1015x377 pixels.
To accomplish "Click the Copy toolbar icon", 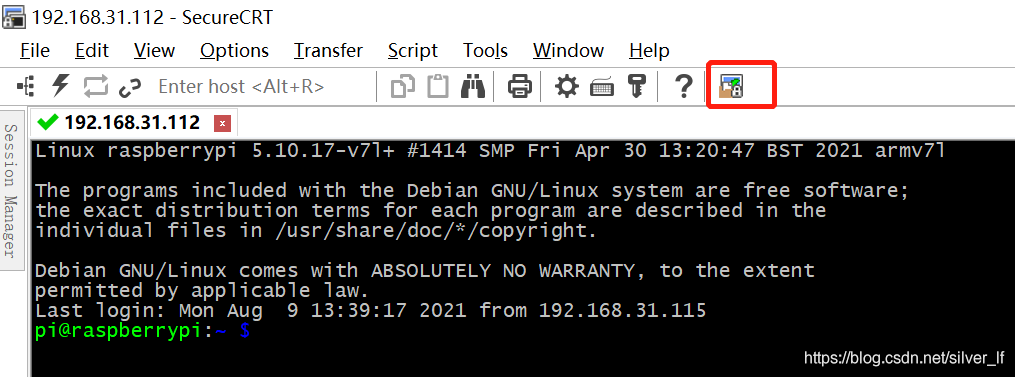I will tap(403, 86).
